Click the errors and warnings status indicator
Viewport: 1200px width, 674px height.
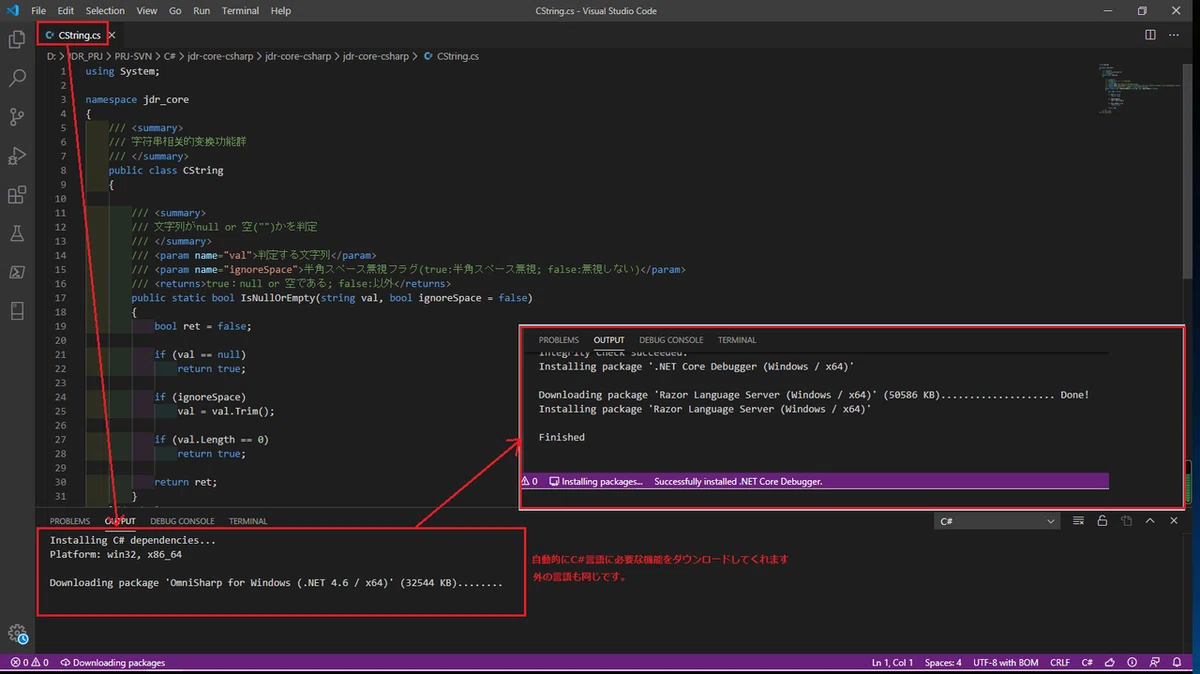coord(29,662)
